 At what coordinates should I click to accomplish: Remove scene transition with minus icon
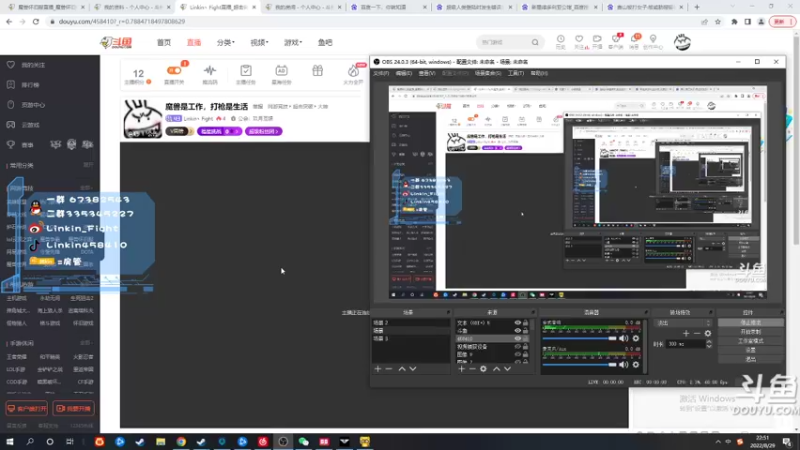[697, 333]
